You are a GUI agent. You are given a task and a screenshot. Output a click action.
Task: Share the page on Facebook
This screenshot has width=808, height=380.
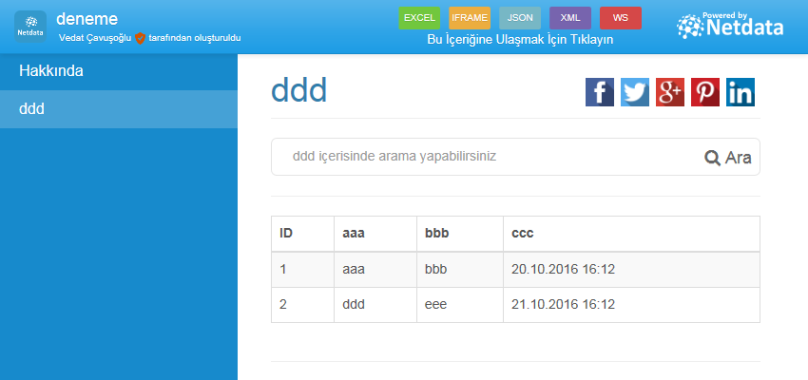(x=599, y=92)
